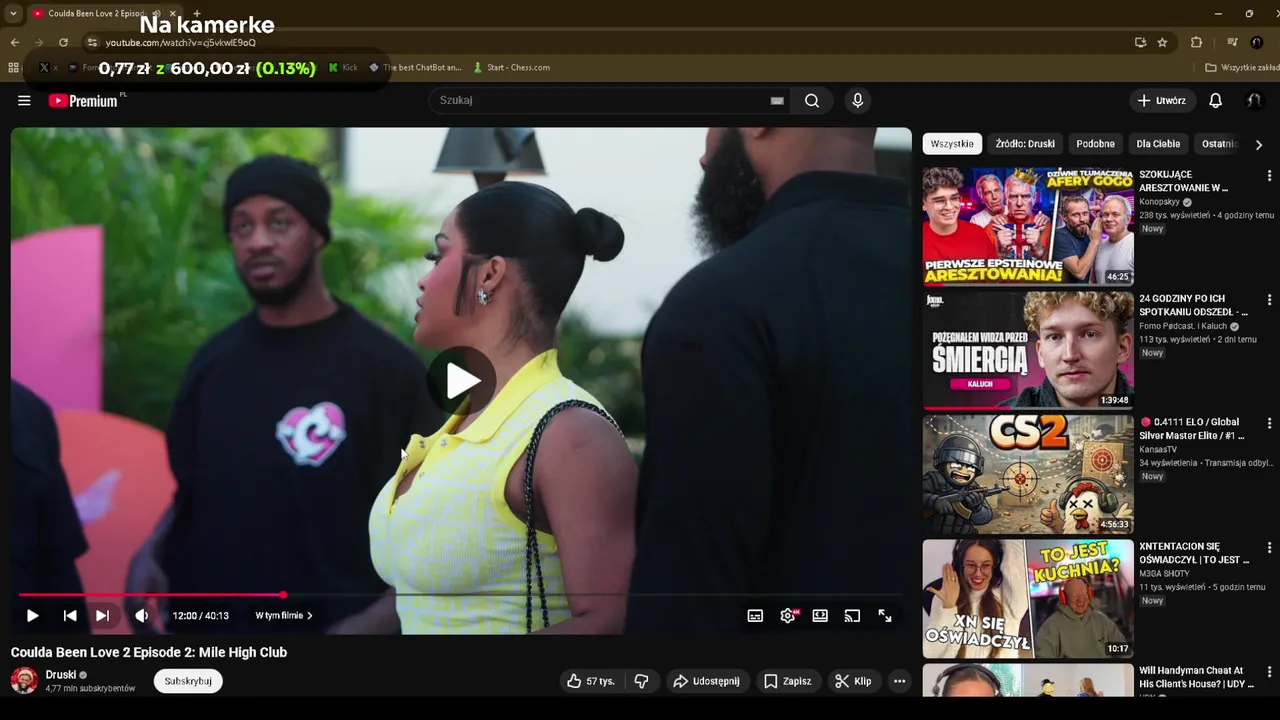This screenshot has height=720, width=1280.
Task: Open the YouTube account avatar menu
Action: 1253,100
